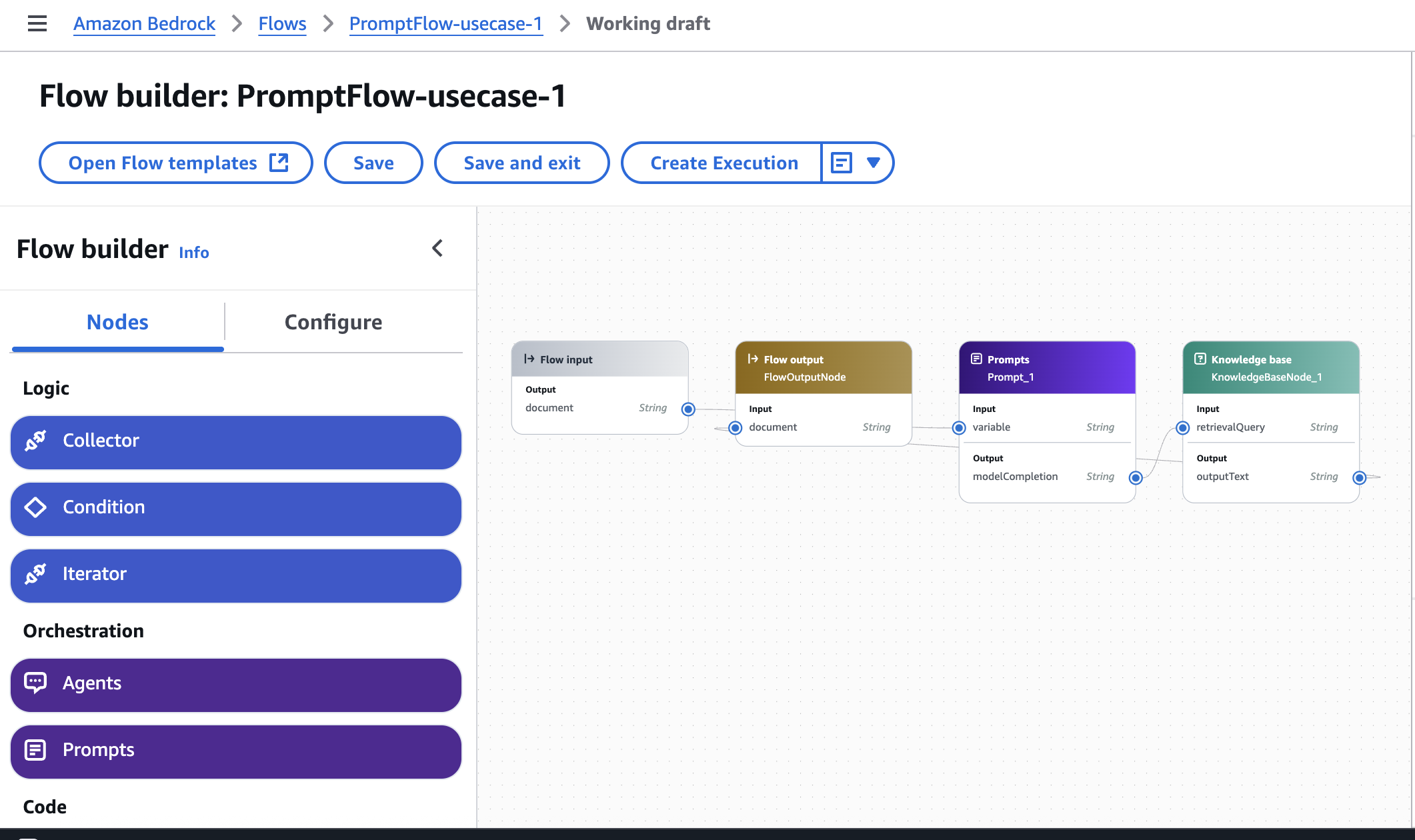The width and height of the screenshot is (1415, 840).
Task: Select the Flow output node on canvas
Action: click(823, 368)
